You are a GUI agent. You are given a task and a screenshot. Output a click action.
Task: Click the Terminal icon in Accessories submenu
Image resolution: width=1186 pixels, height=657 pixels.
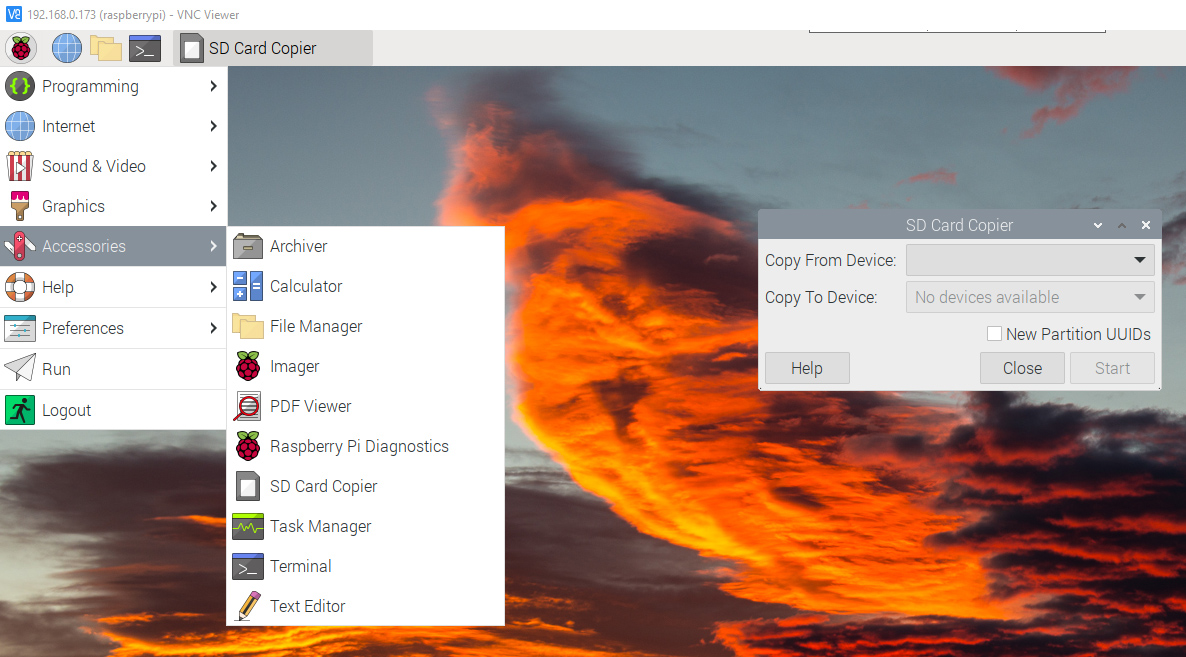pos(247,567)
